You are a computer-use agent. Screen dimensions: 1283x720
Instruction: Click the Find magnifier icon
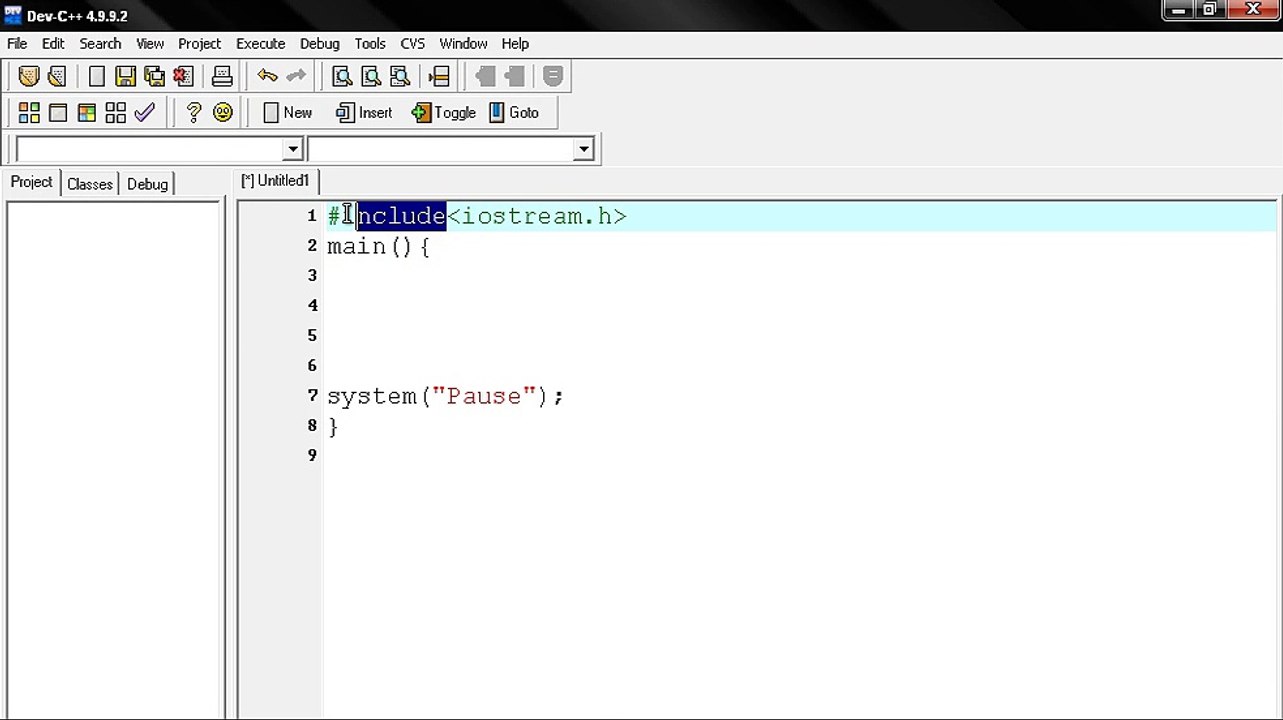[x=342, y=76]
